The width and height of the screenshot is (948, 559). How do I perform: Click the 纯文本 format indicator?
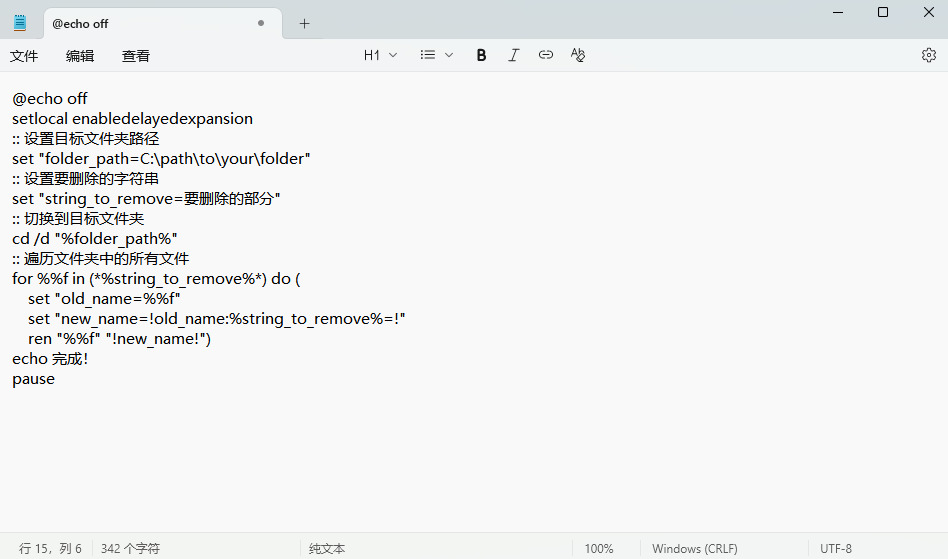point(327,548)
